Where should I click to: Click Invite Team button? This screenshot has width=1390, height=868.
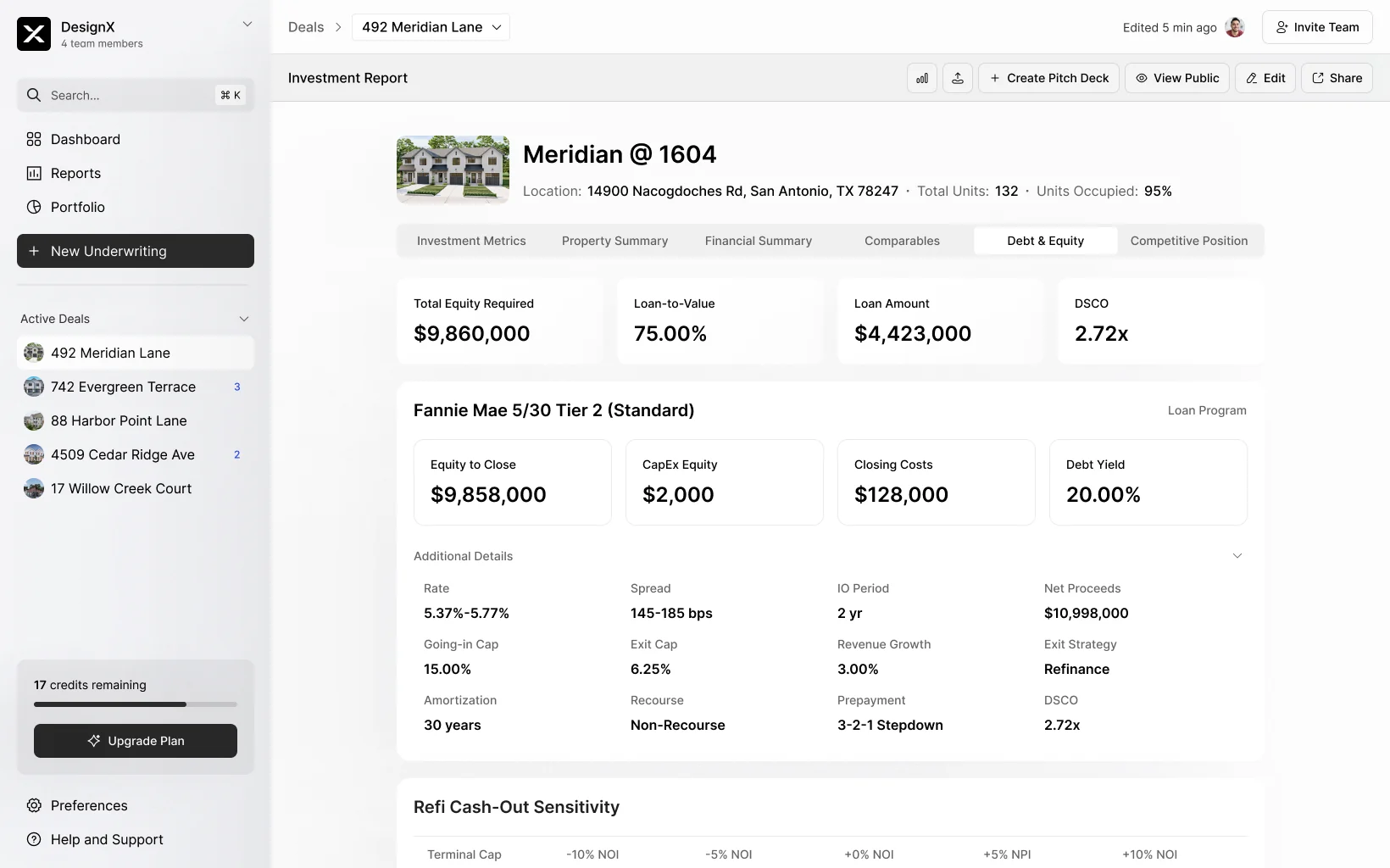point(1317,27)
